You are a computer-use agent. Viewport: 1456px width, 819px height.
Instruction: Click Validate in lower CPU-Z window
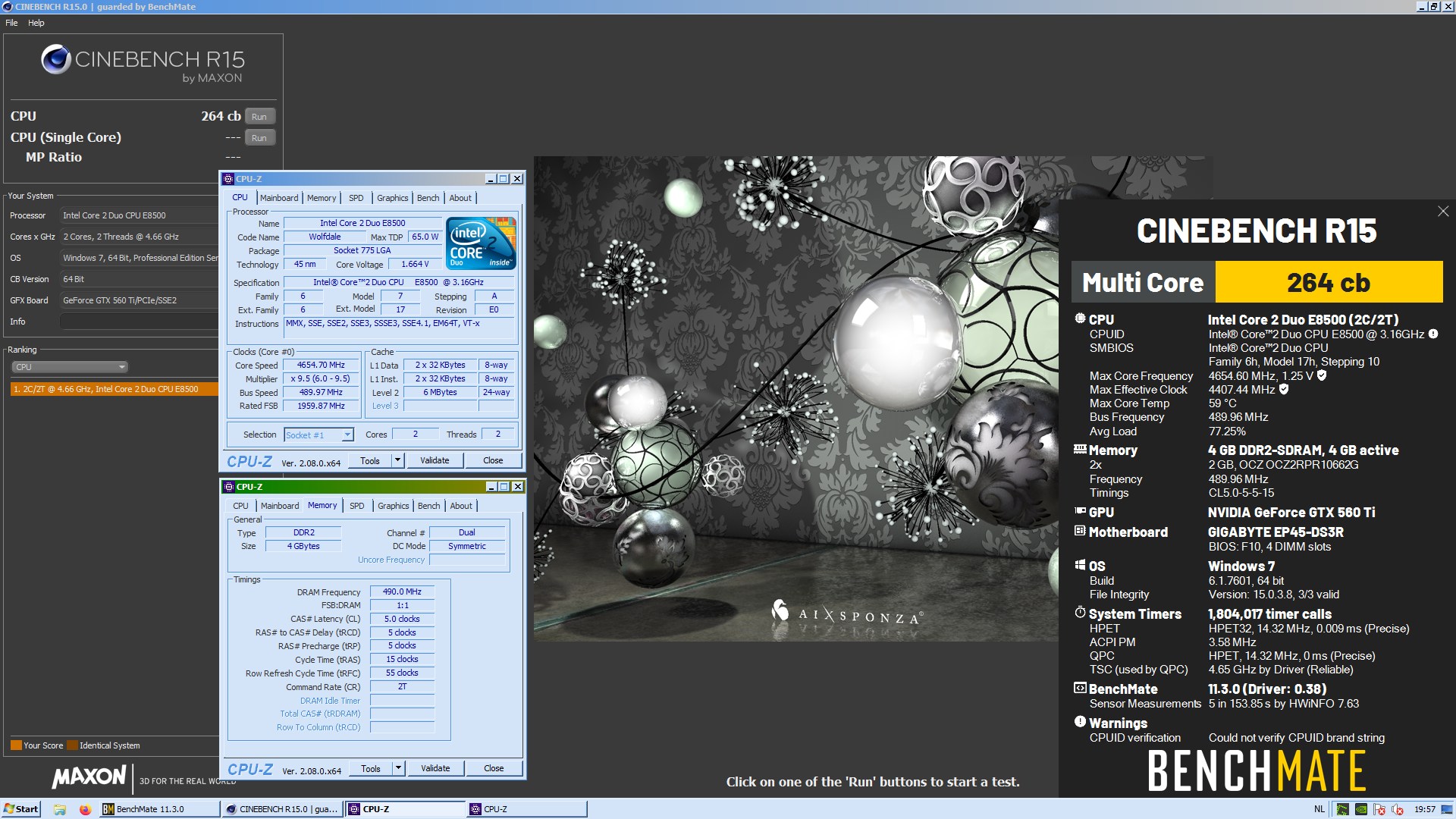pyautogui.click(x=435, y=768)
